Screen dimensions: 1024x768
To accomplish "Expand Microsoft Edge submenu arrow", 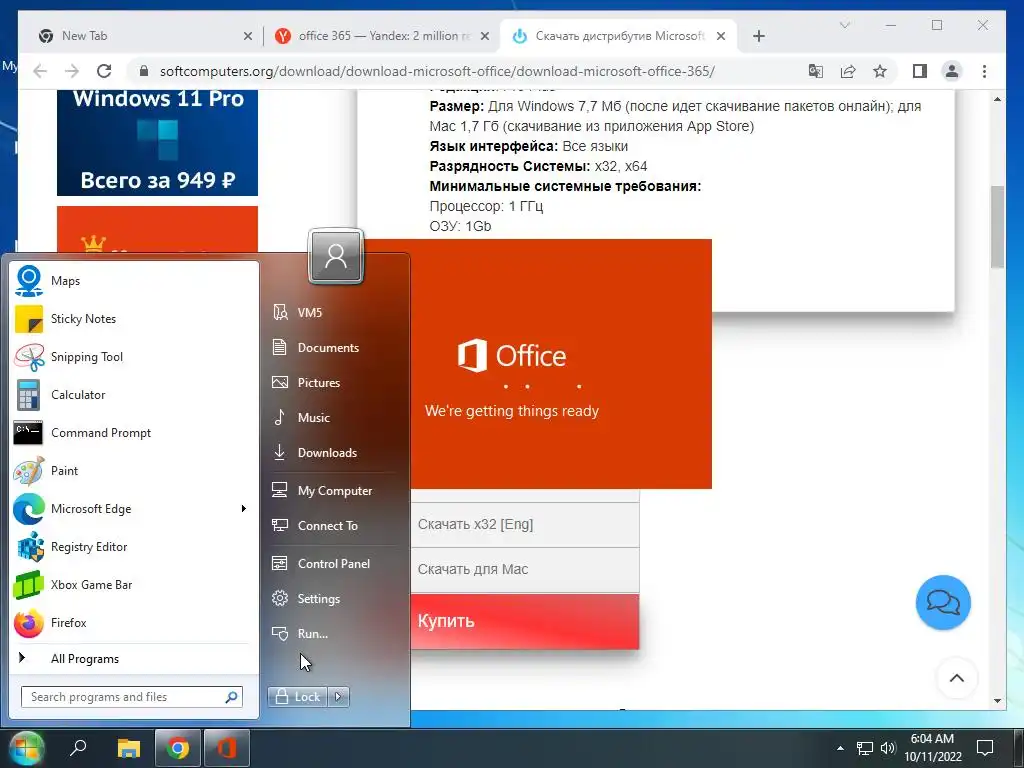I will point(244,509).
